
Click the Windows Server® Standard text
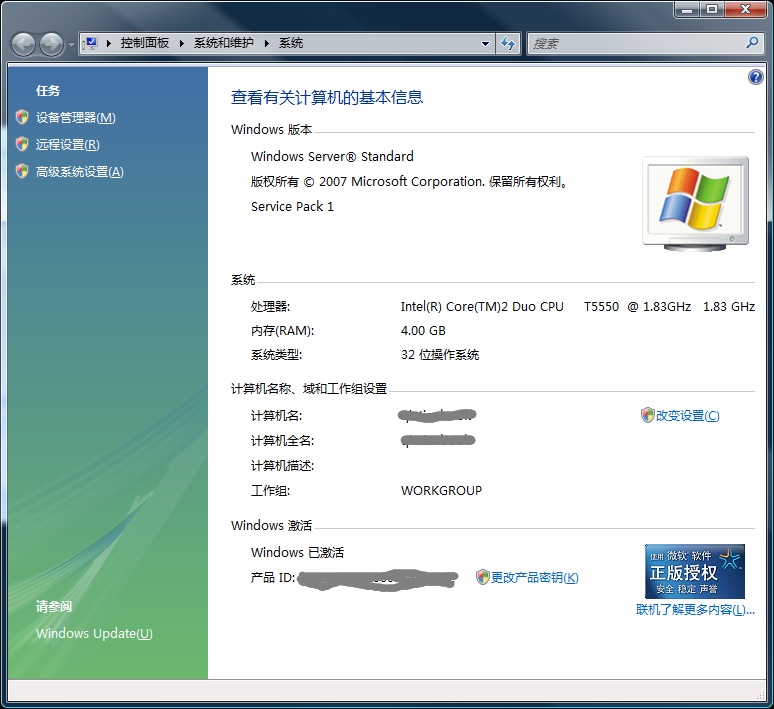332,157
